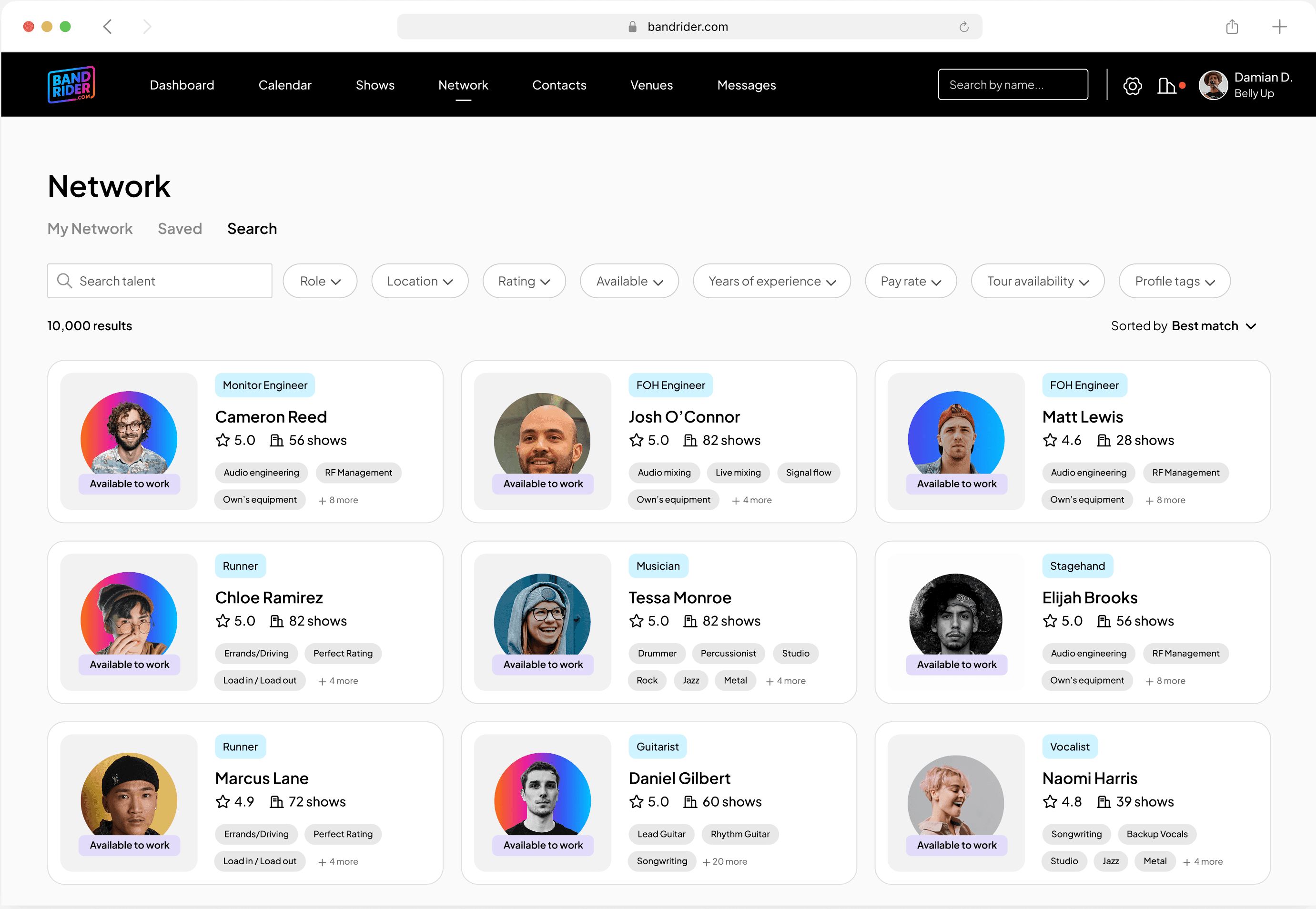
Task: Open the Messages nav item
Action: click(x=746, y=85)
